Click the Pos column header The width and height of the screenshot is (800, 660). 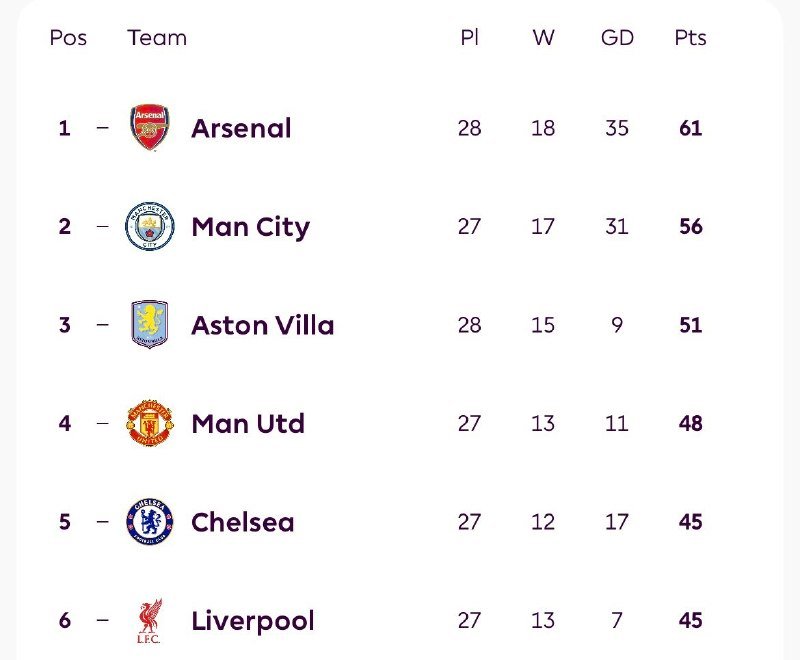68,38
